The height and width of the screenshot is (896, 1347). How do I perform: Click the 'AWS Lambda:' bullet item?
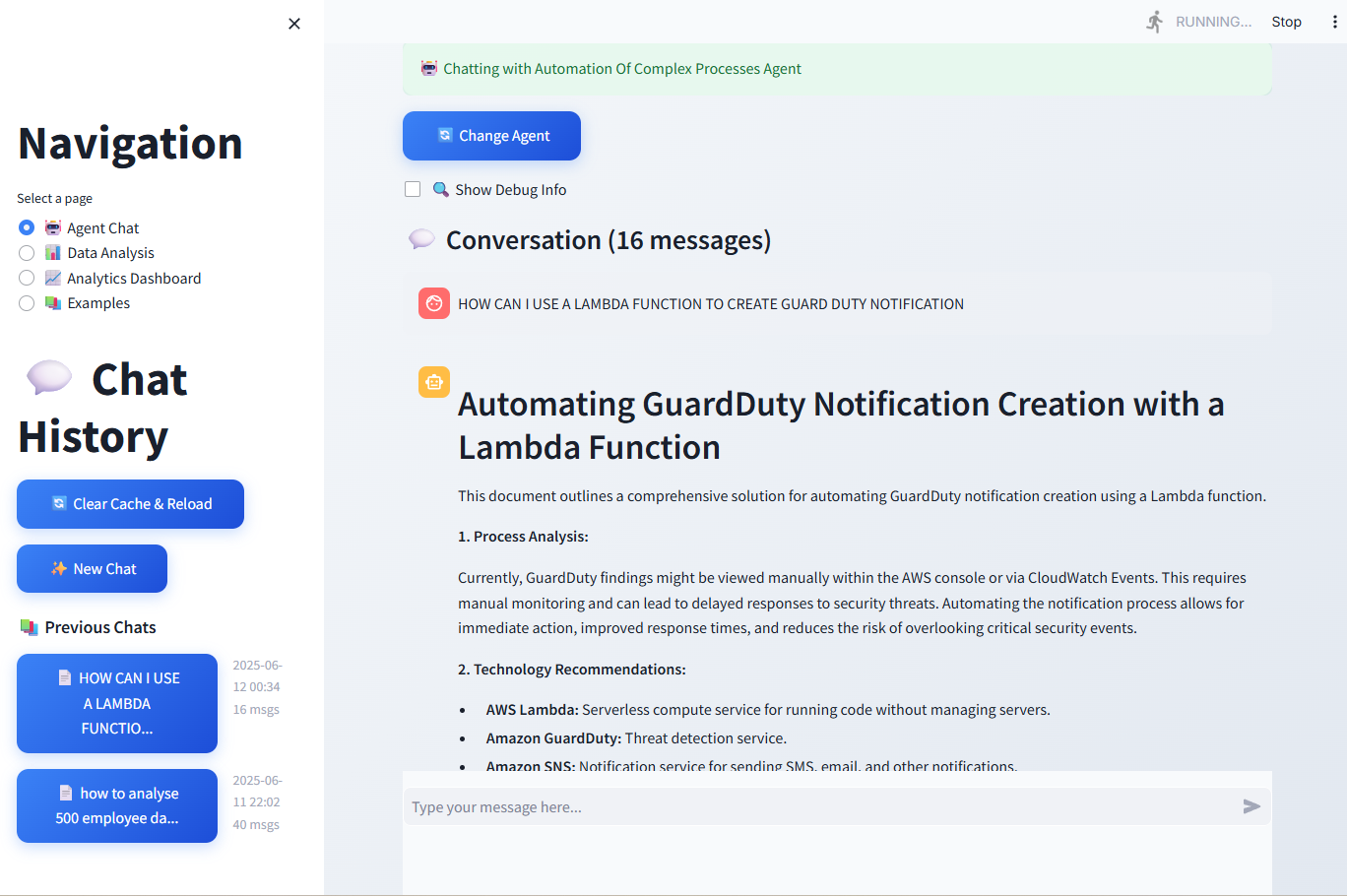[x=768, y=710]
